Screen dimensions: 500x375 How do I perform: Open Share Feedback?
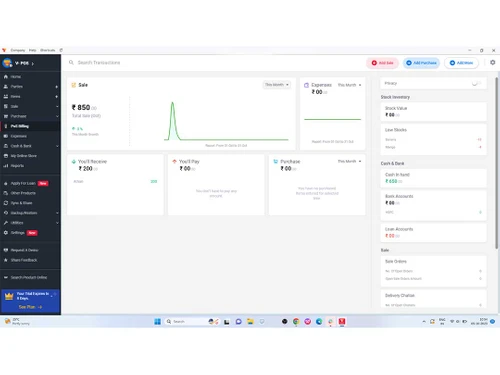(x=24, y=260)
